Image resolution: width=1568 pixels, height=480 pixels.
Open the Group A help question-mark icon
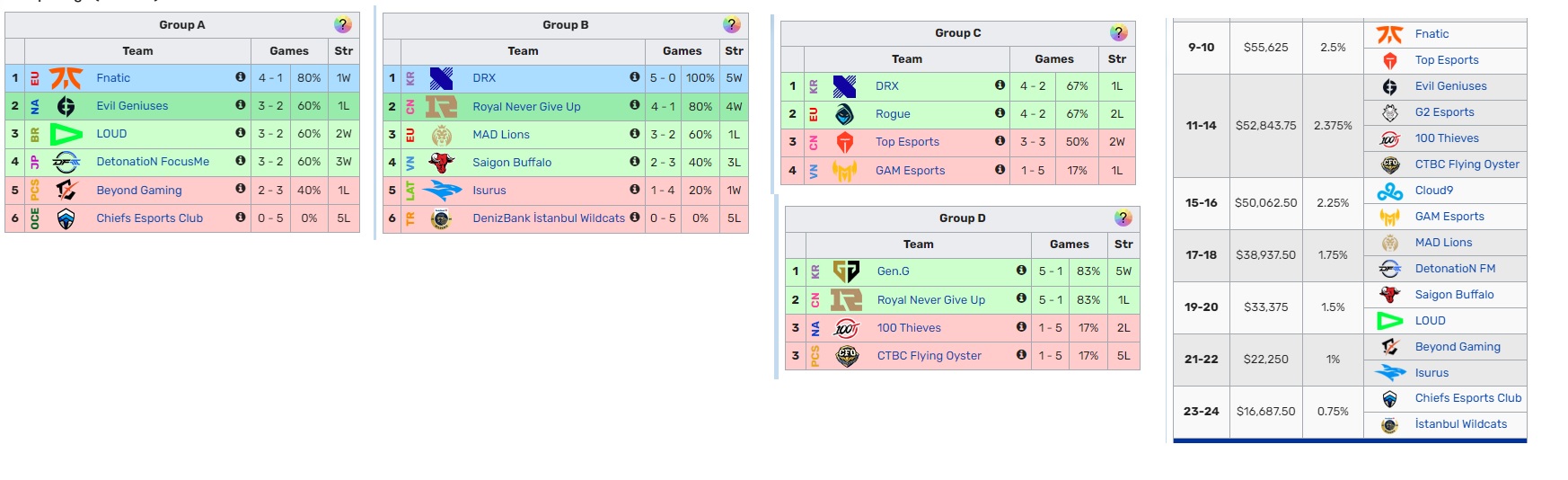point(342,25)
